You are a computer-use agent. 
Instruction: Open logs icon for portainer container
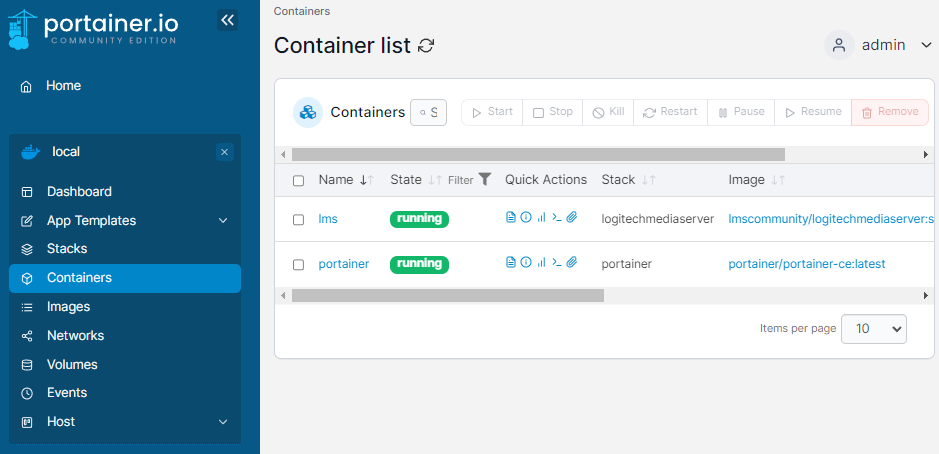(511, 262)
